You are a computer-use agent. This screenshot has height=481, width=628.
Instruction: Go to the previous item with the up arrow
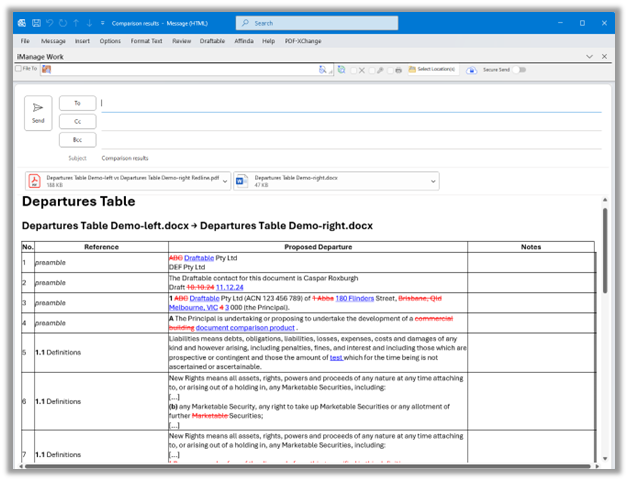[76, 23]
